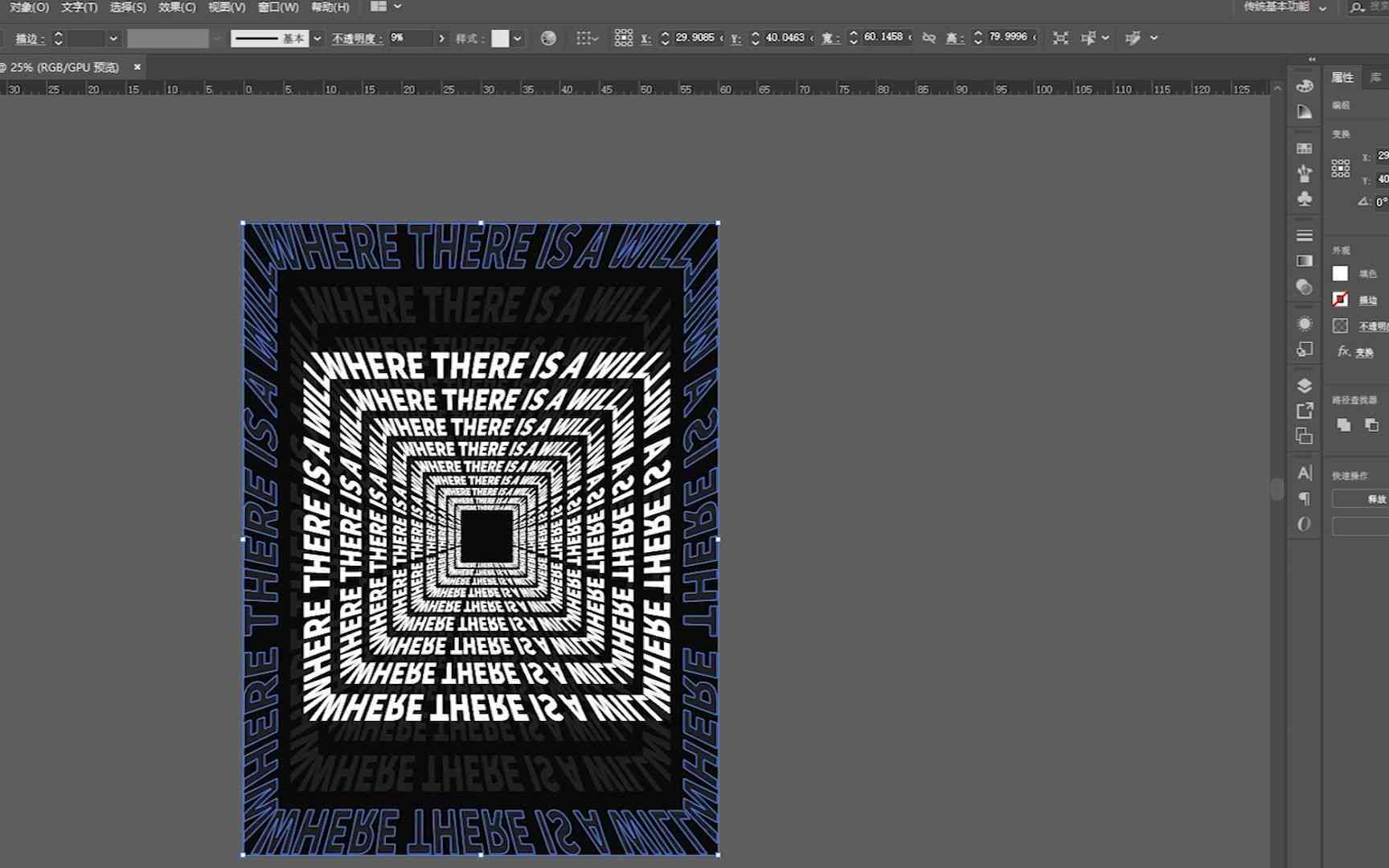Viewport: 1389px width, 868px height.
Task: Open the brush definition 基本 dropdown
Action: pos(317,38)
